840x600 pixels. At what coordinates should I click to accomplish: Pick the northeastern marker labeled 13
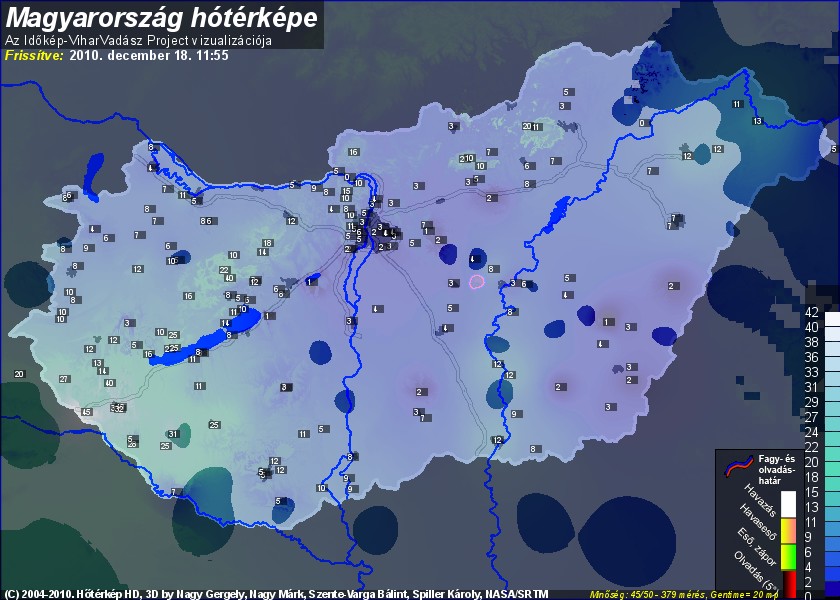click(x=757, y=121)
